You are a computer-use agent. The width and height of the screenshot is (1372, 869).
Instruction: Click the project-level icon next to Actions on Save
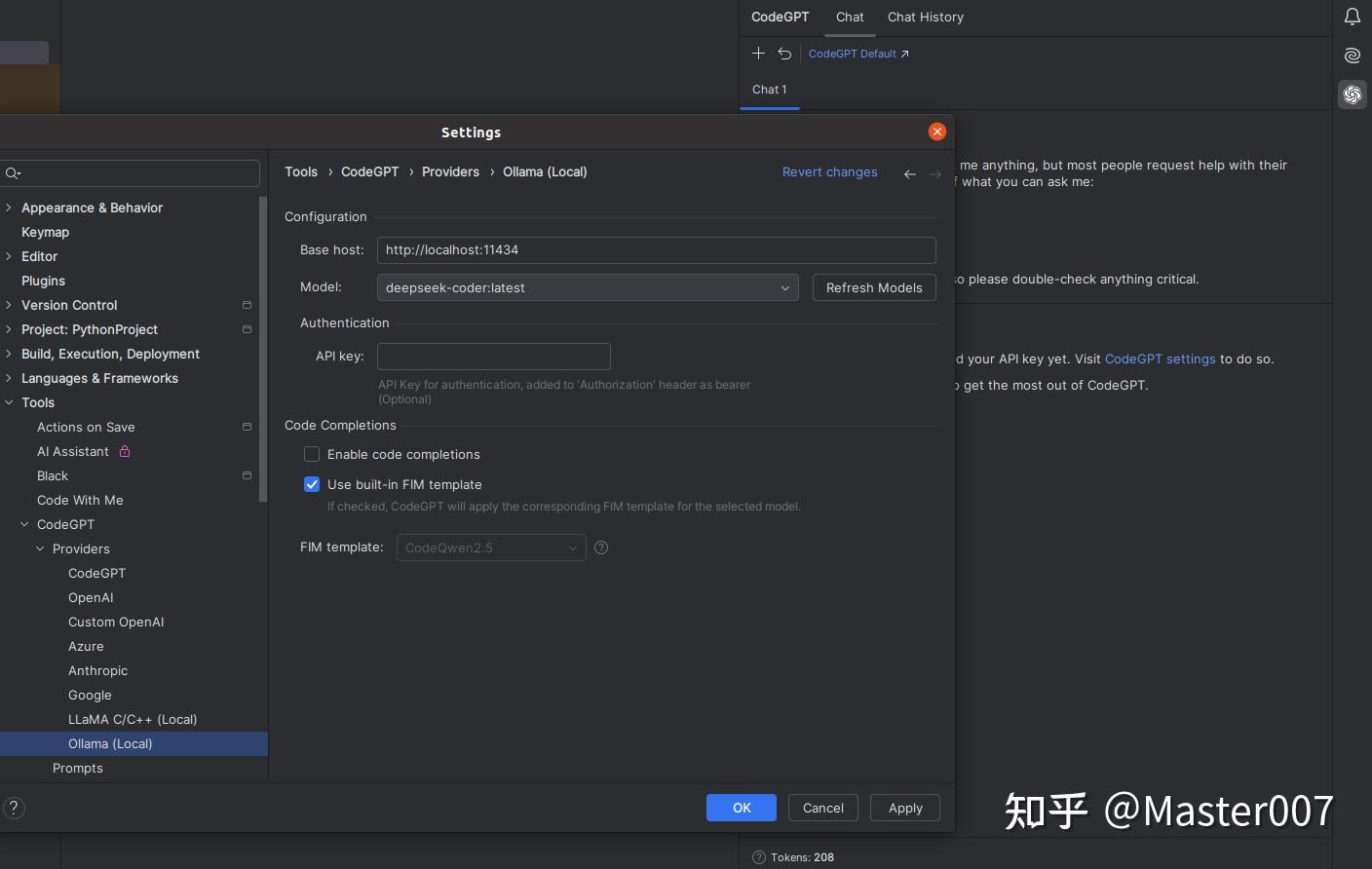point(247,427)
